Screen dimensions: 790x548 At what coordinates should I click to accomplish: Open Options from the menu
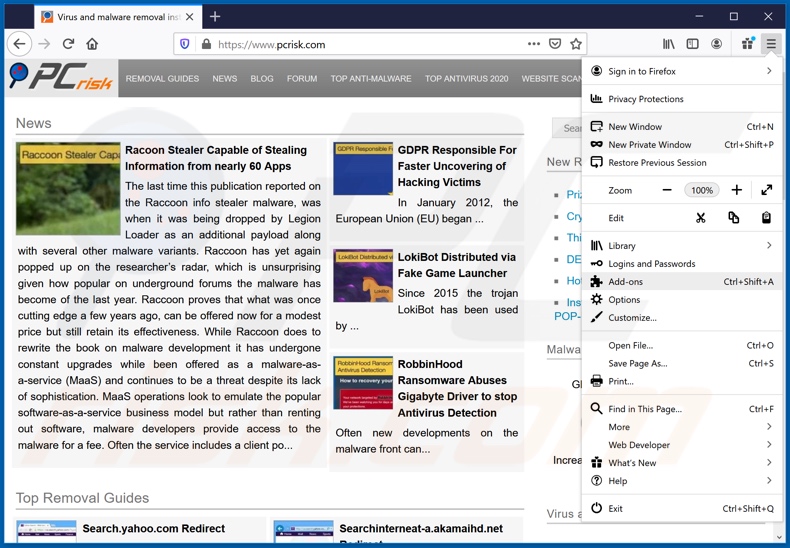tap(682, 300)
